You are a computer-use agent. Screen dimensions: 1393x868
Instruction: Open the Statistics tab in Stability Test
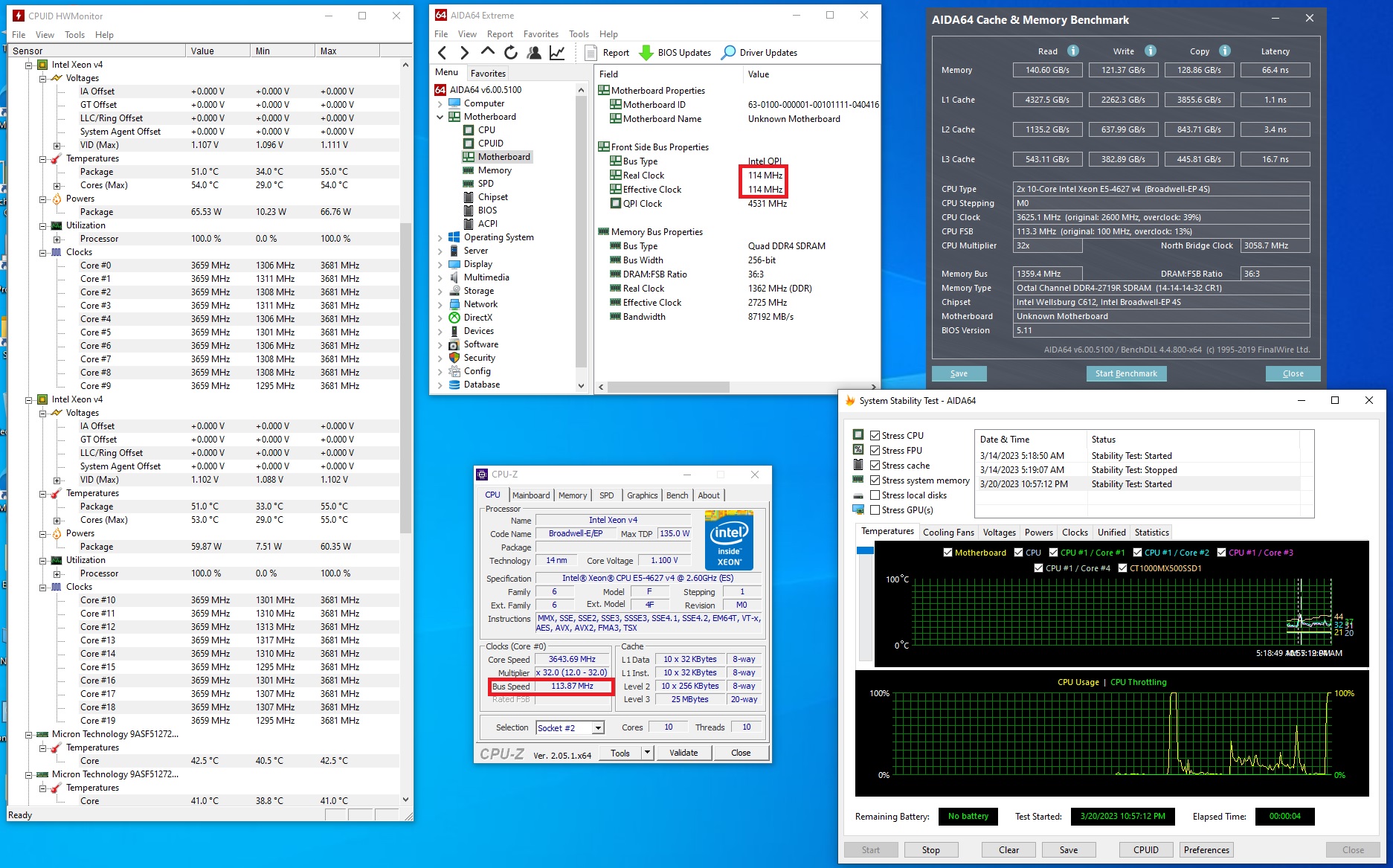point(1151,533)
